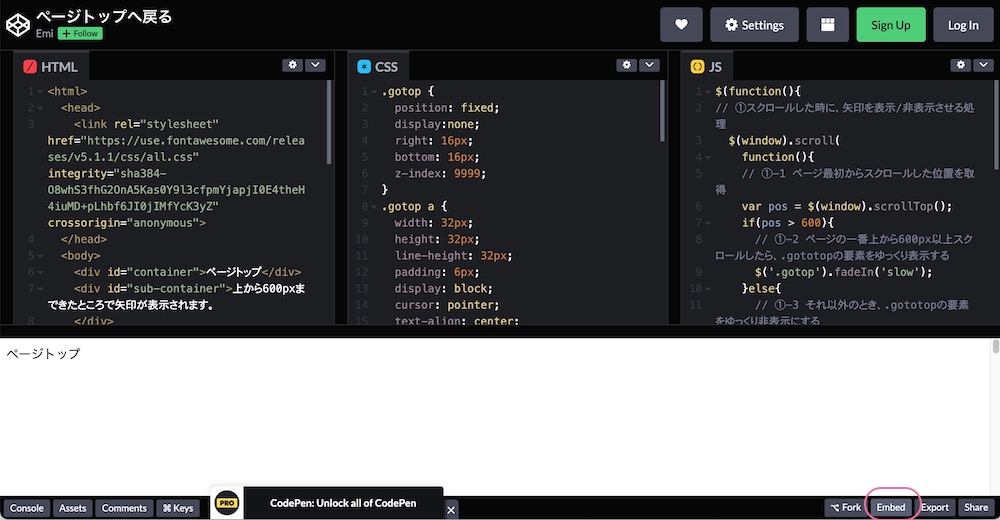Select the HTML editor tab
This screenshot has height=520, width=1000.
tap(51, 66)
